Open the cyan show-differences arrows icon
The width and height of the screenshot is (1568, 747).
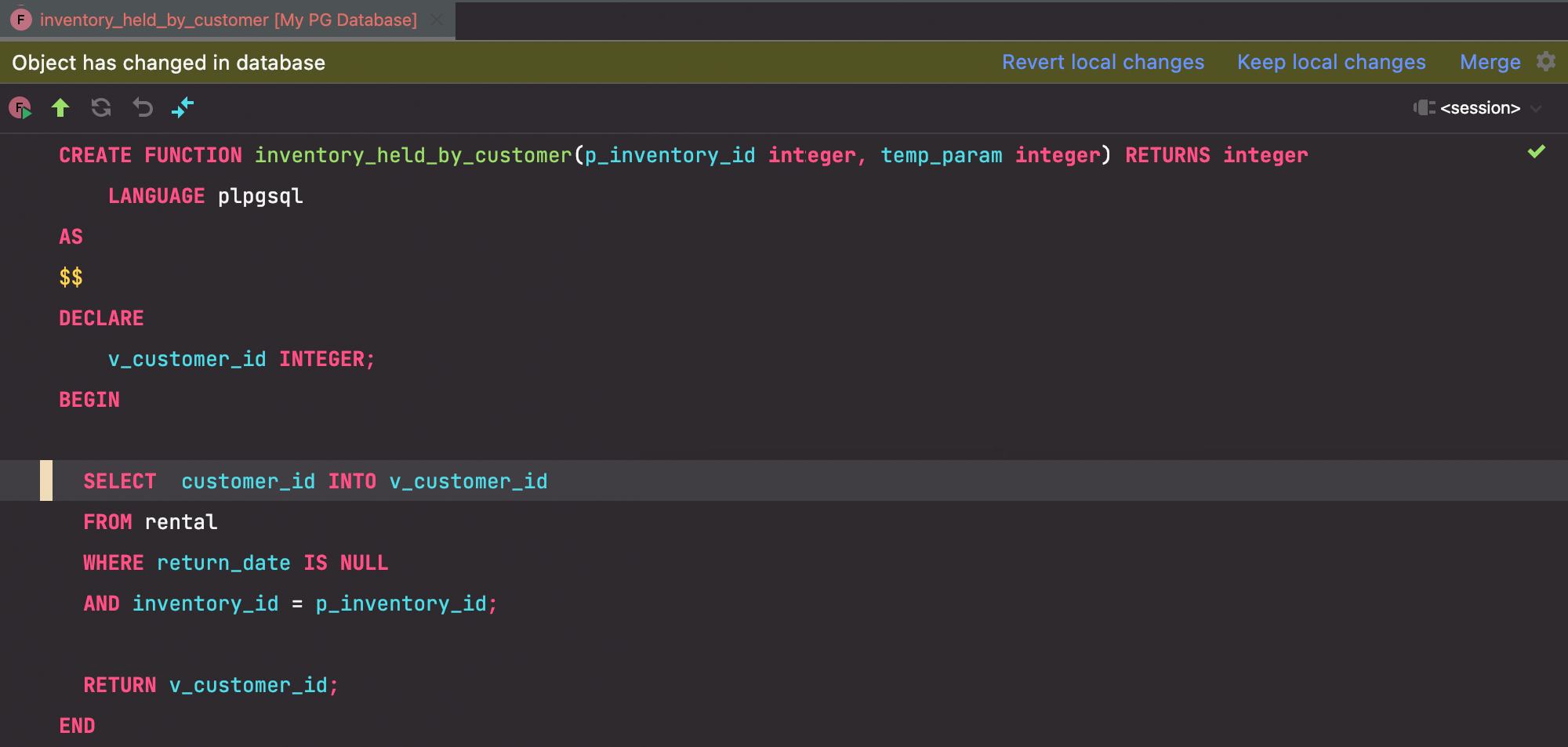[x=183, y=108]
